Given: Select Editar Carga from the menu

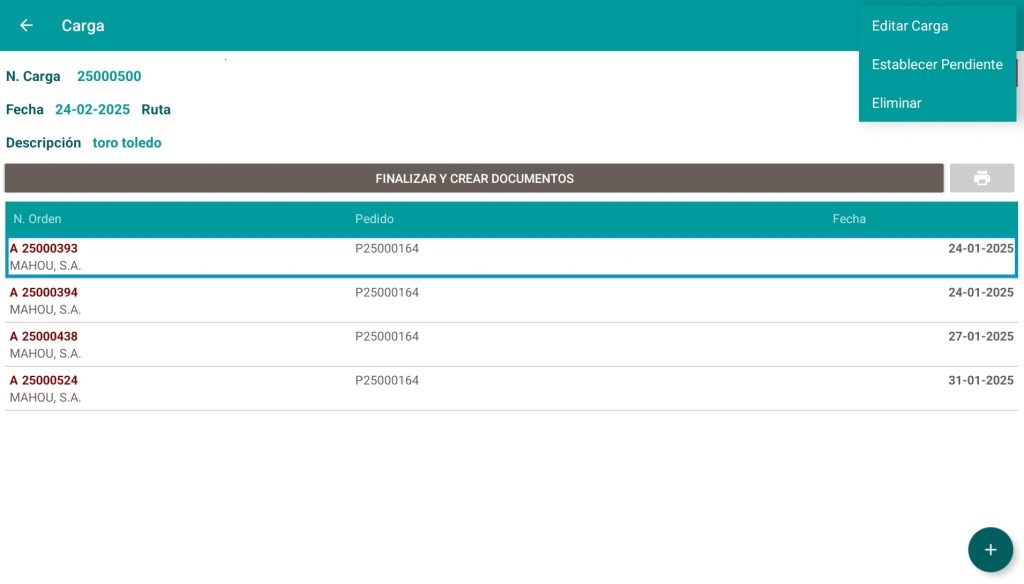Looking at the screenshot, I should [909, 26].
